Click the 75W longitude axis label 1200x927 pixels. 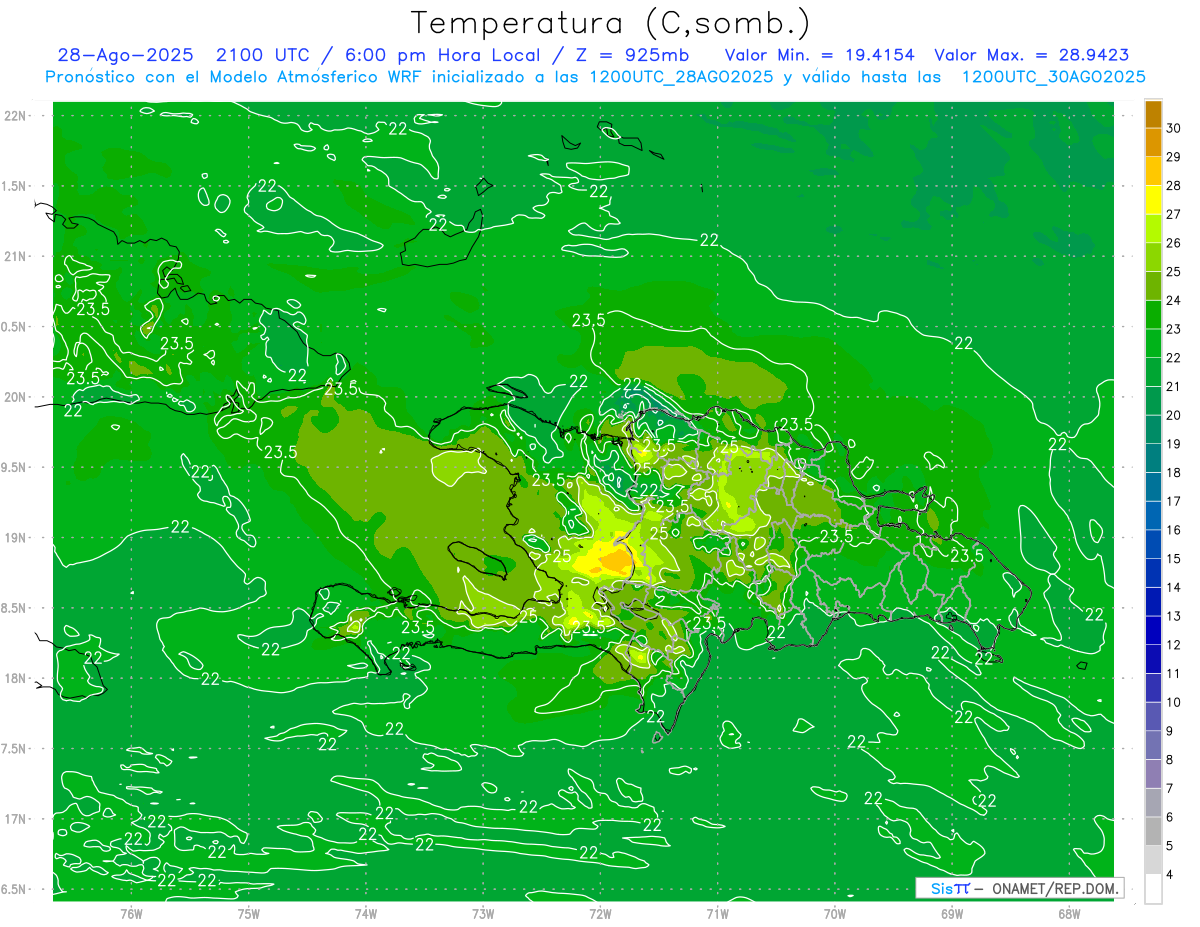point(249,914)
